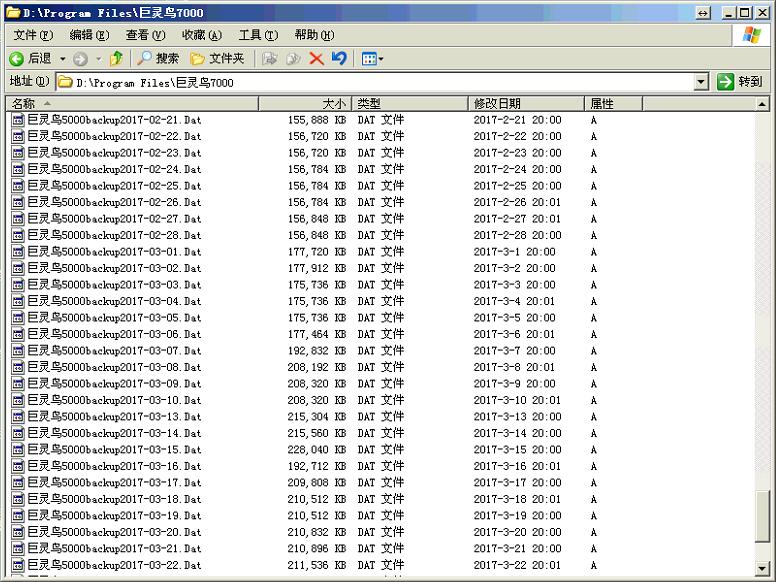Click the red Delete X icon

(316, 59)
